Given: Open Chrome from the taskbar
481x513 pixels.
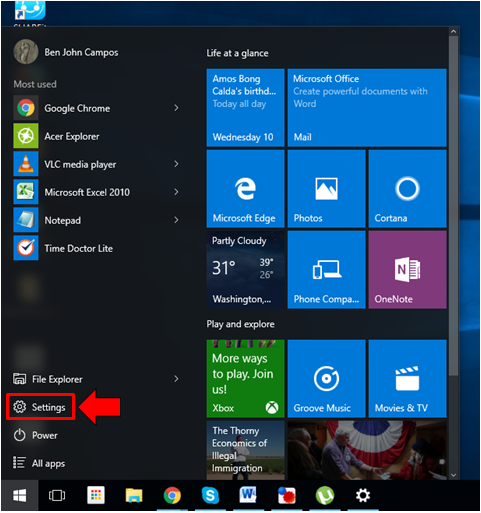Looking at the screenshot, I should tap(172, 496).
